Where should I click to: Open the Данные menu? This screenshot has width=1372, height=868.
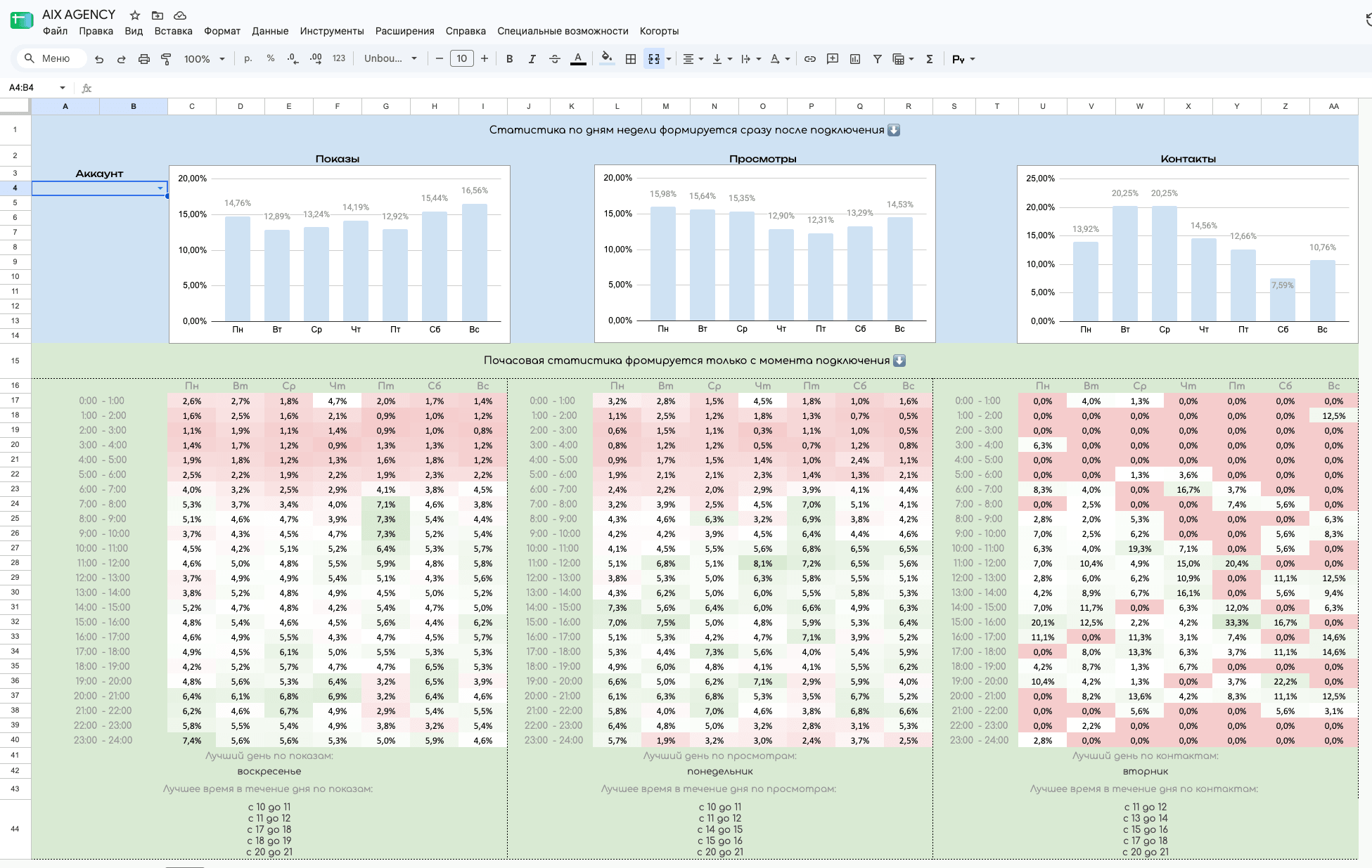[270, 31]
